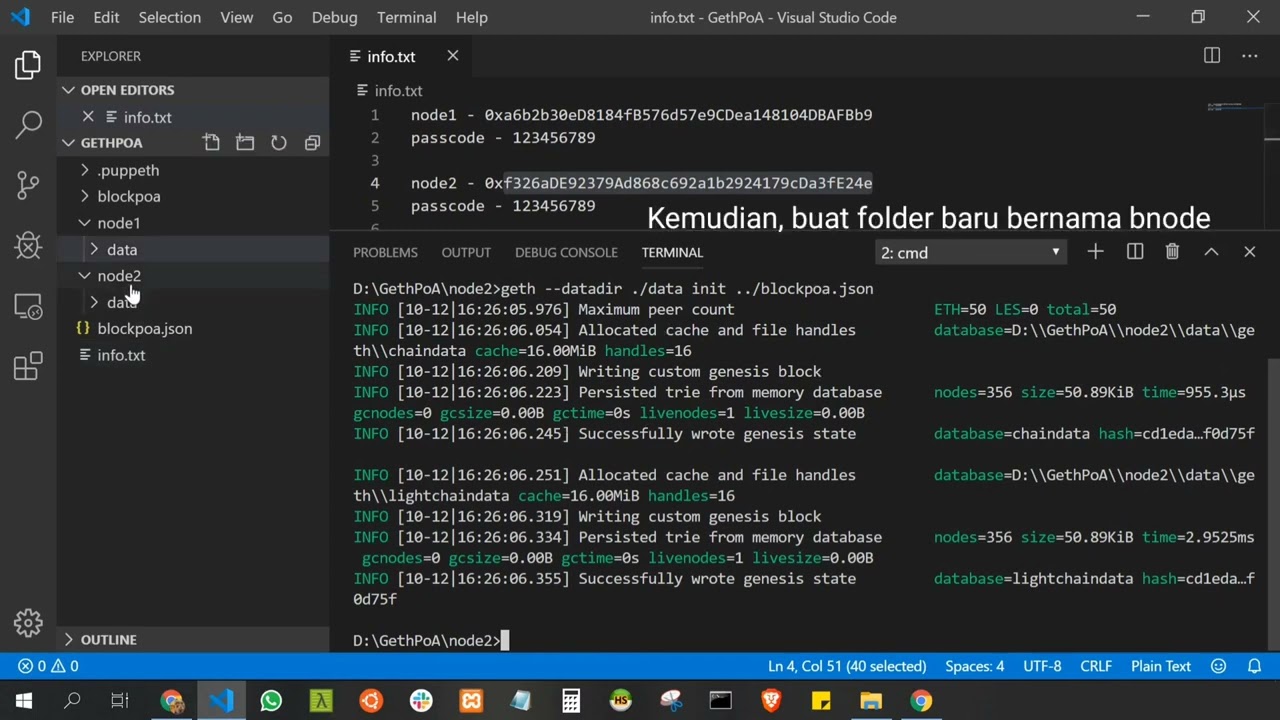Open Remote Explorer in activity bar

[x=28, y=306]
